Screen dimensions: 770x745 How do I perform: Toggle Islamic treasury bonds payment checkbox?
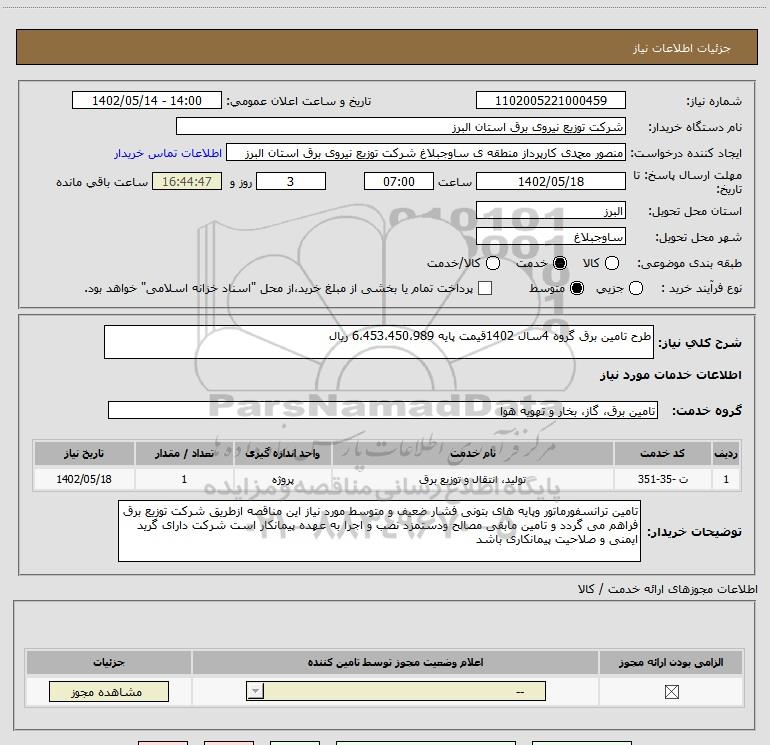pos(485,288)
